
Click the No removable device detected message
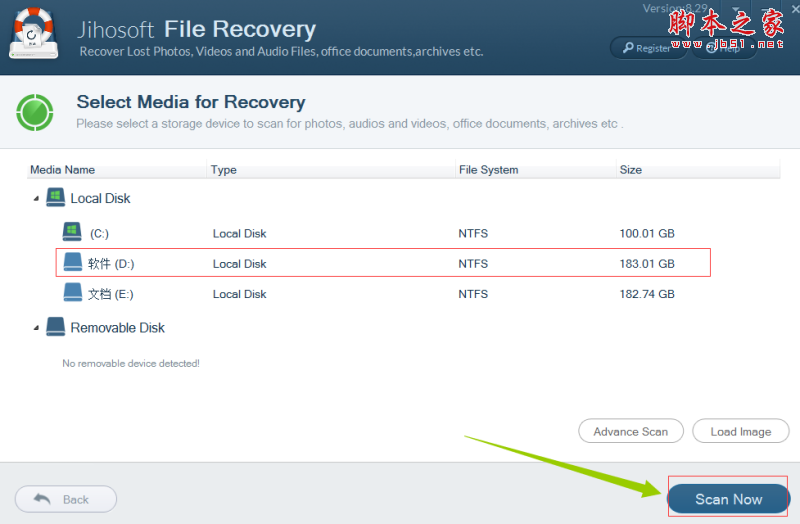click(131, 363)
